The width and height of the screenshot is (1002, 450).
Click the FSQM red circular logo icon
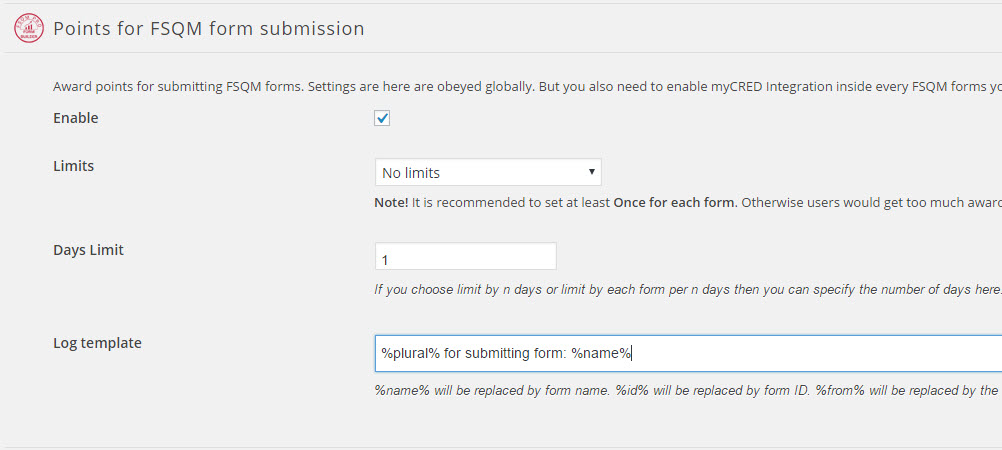pos(28,28)
